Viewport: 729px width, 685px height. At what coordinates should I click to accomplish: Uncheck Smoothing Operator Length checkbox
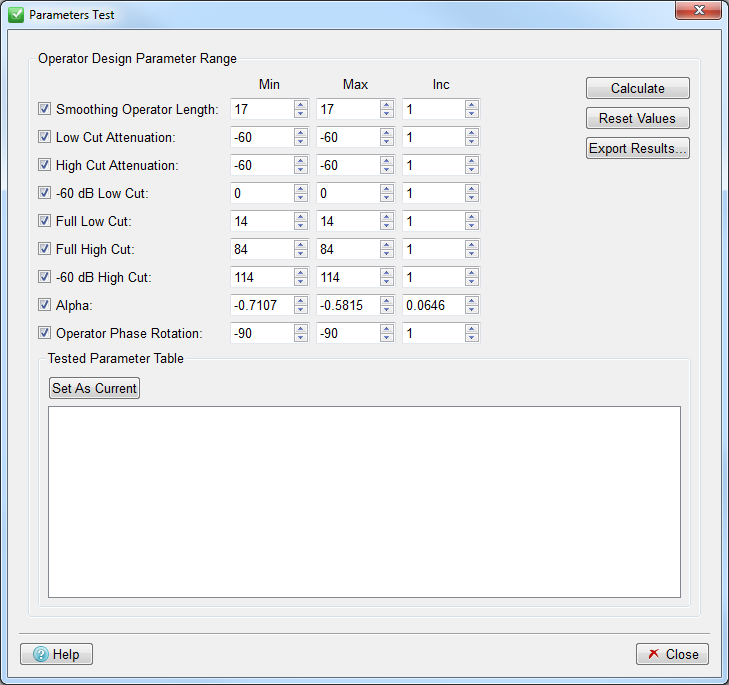coord(44,109)
